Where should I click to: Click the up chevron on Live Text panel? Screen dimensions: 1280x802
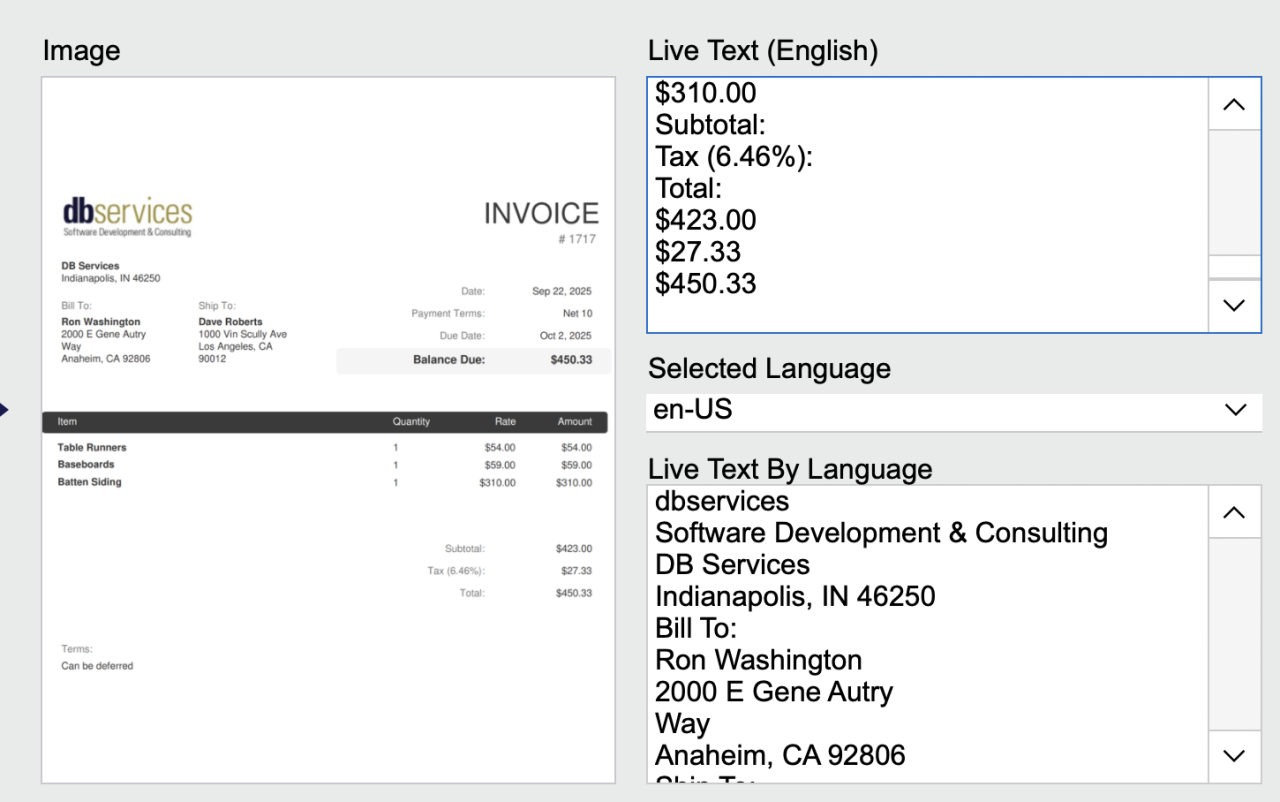pyautogui.click(x=1234, y=103)
